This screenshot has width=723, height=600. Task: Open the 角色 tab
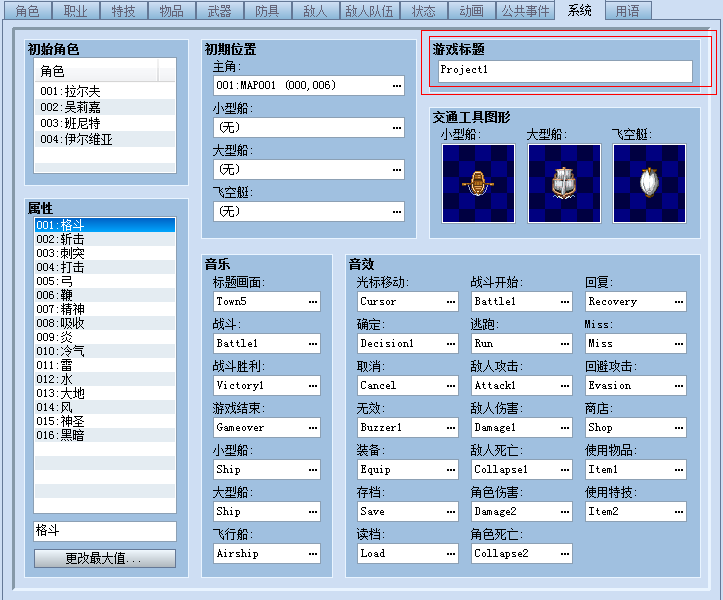click(x=28, y=11)
